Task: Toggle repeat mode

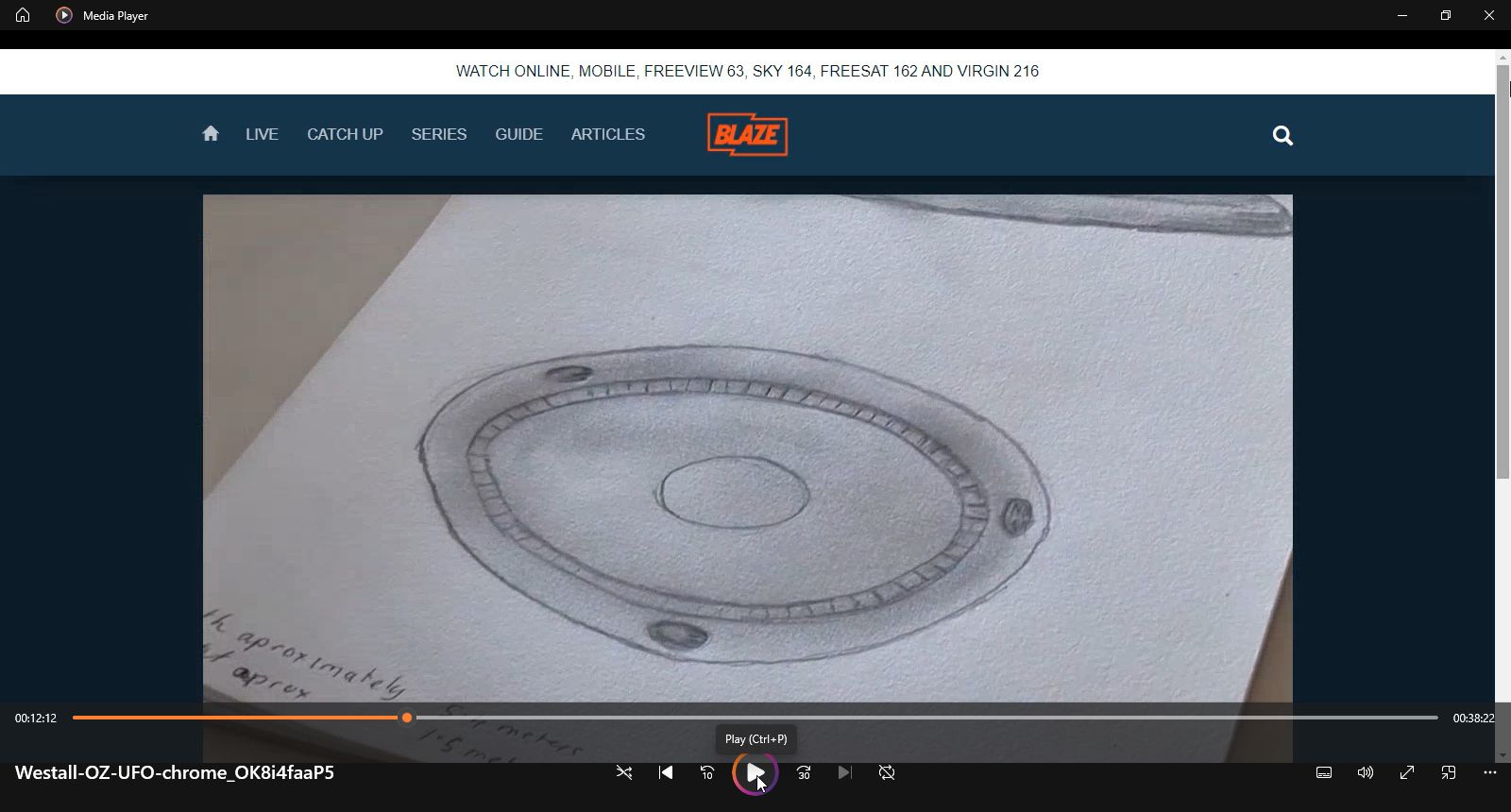Action: (887, 772)
